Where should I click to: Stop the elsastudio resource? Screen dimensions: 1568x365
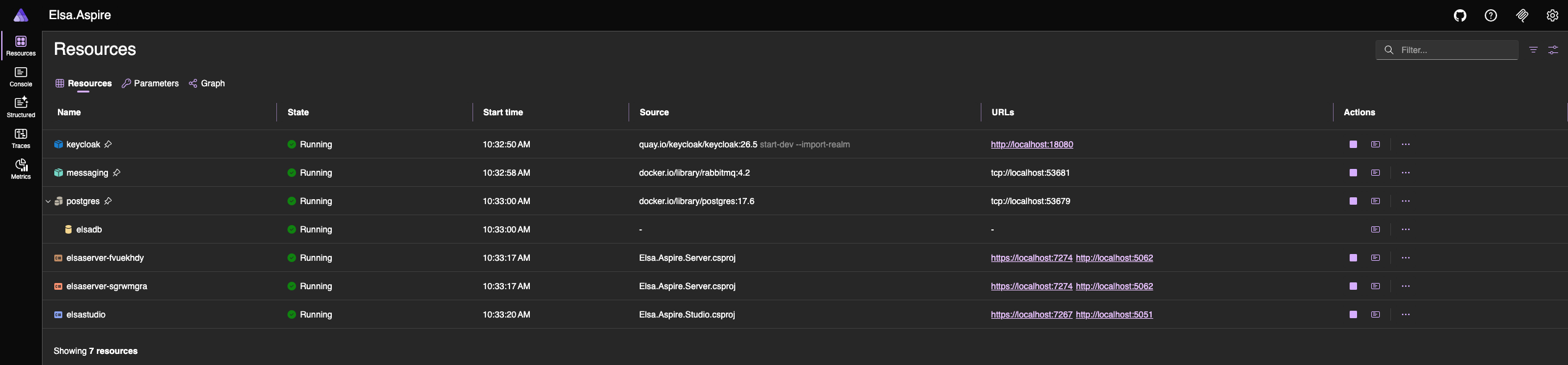(1353, 314)
